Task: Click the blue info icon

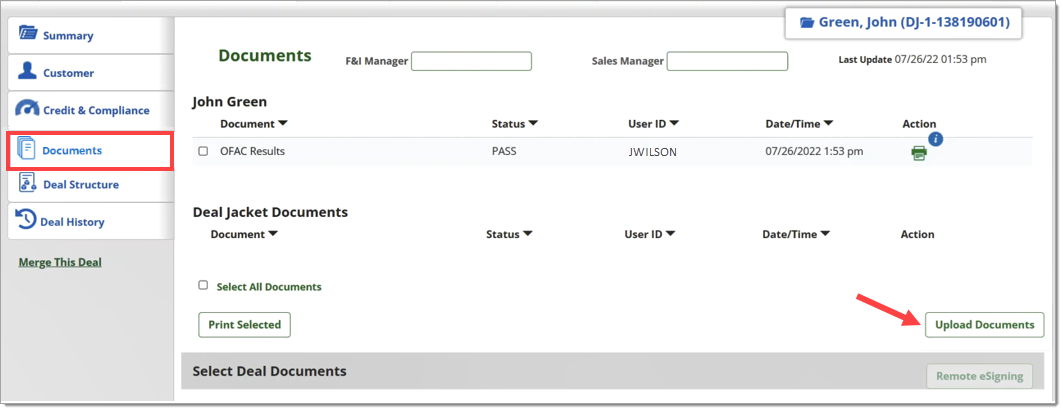Action: [936, 139]
